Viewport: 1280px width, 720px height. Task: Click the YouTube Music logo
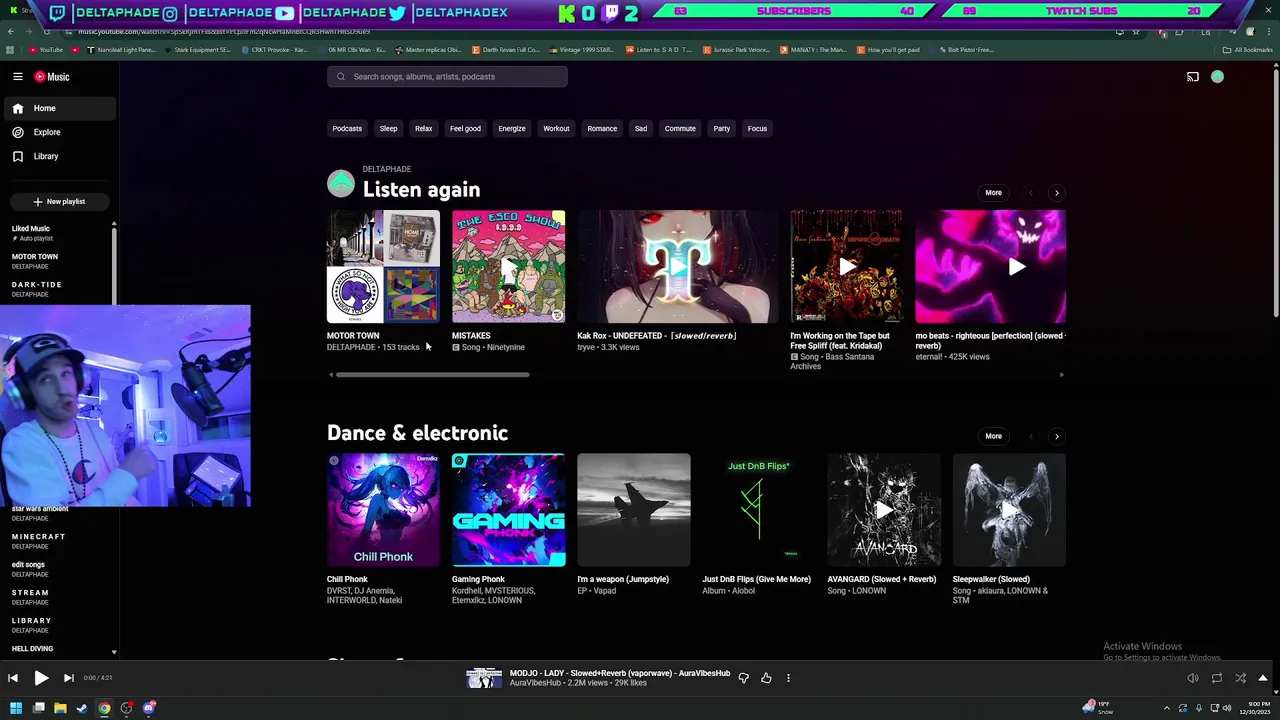[52, 77]
